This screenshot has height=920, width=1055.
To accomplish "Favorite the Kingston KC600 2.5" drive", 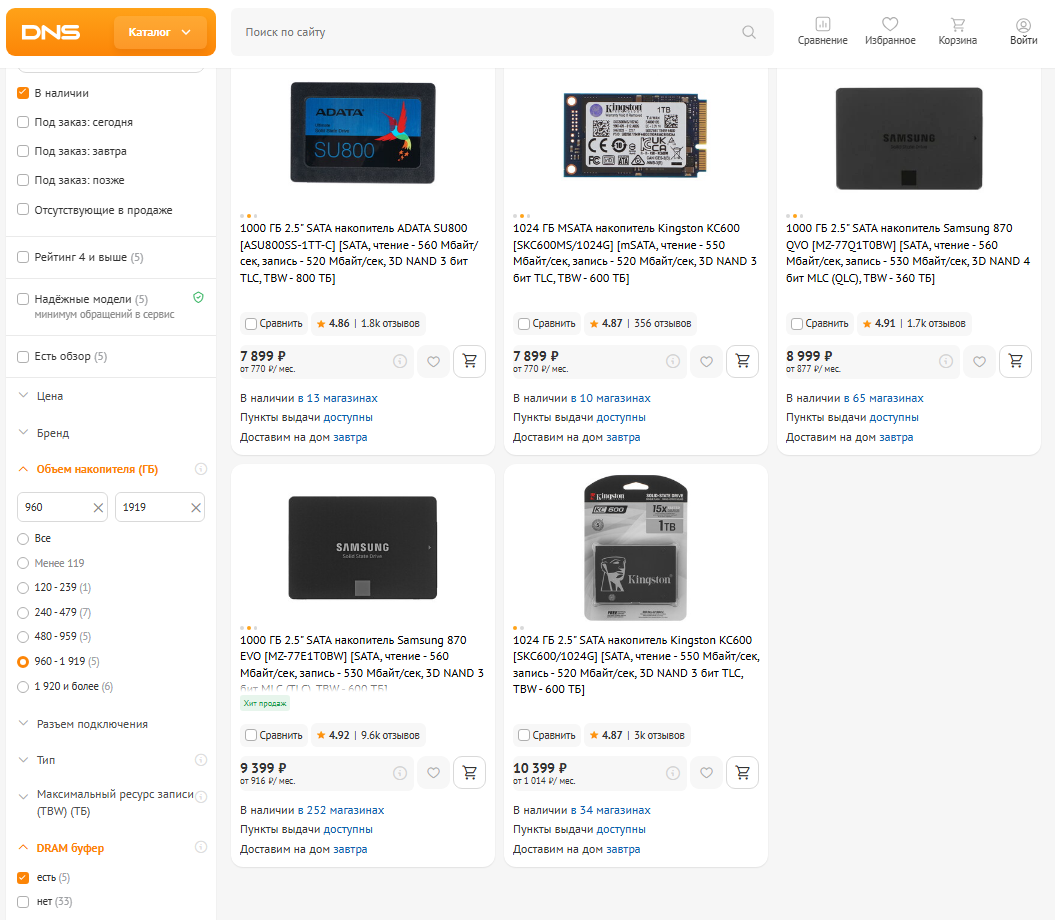I will tap(706, 773).
